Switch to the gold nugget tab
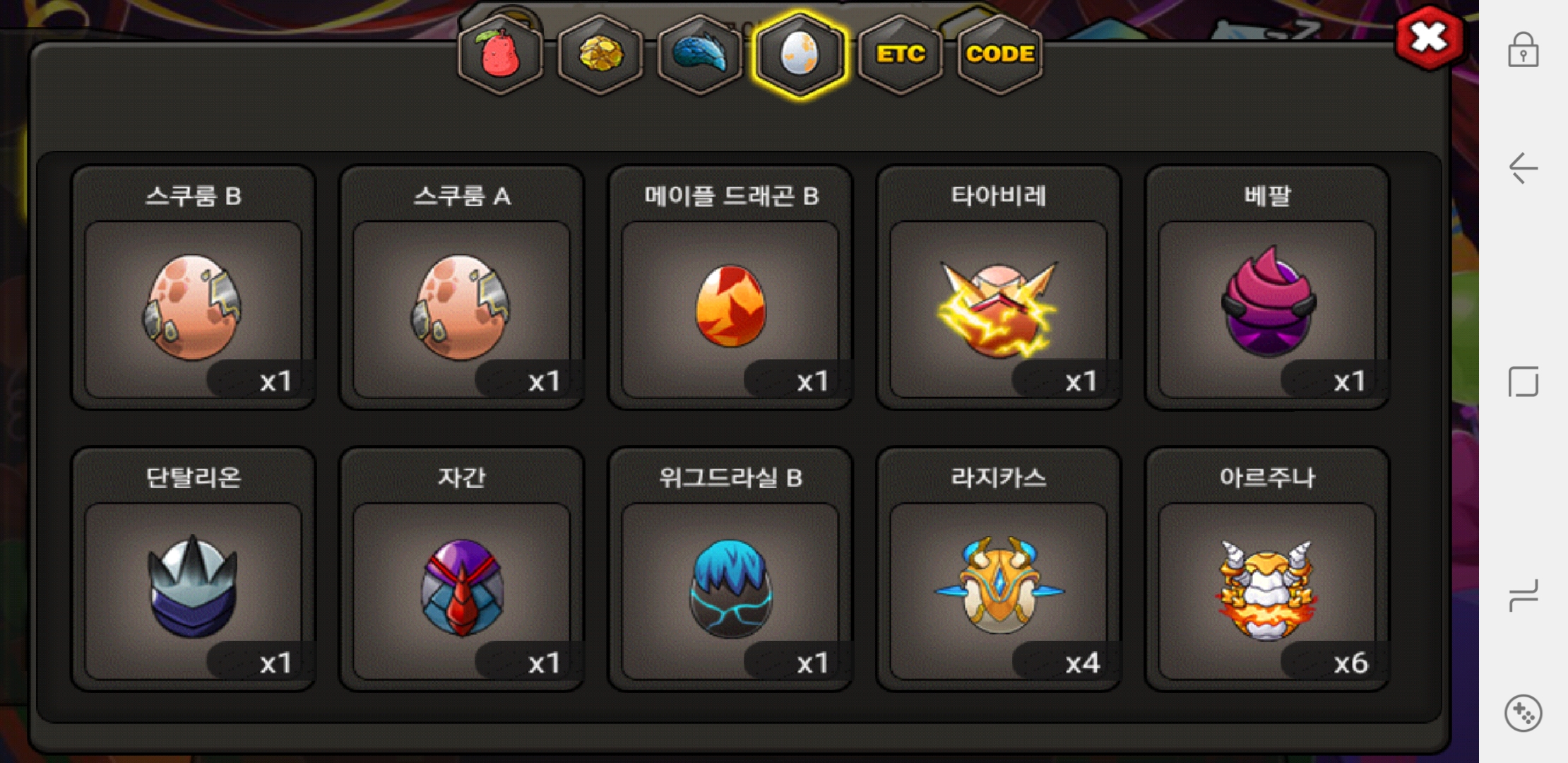This screenshot has height=763, width=1568. tap(600, 54)
